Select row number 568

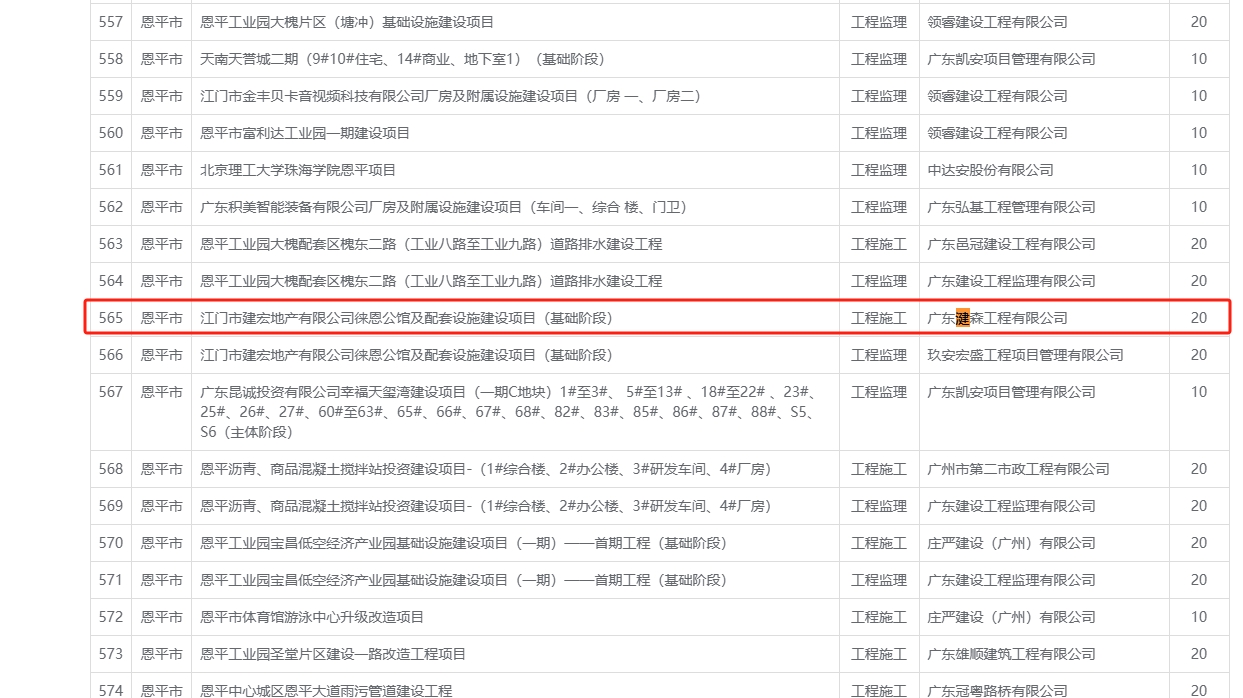pyautogui.click(x=111, y=469)
